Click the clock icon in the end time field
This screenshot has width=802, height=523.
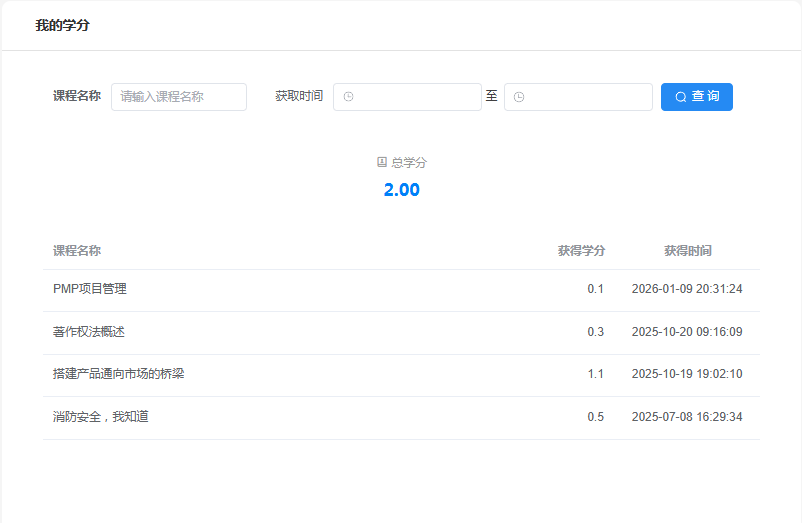(519, 97)
